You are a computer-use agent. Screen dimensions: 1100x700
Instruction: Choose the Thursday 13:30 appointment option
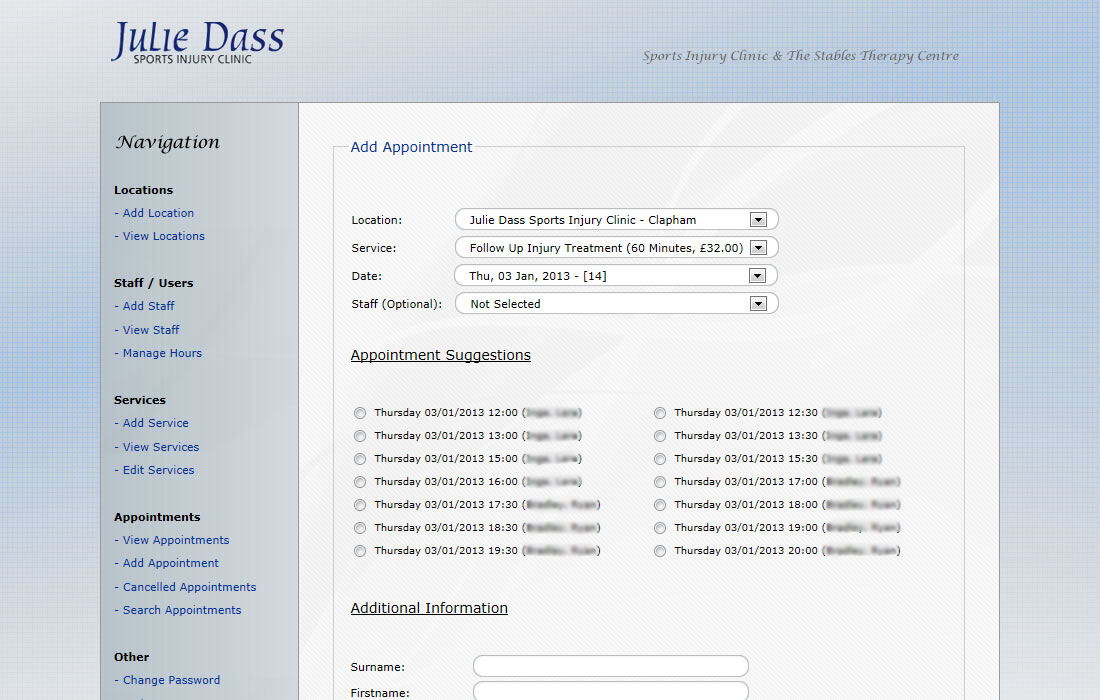click(660, 436)
